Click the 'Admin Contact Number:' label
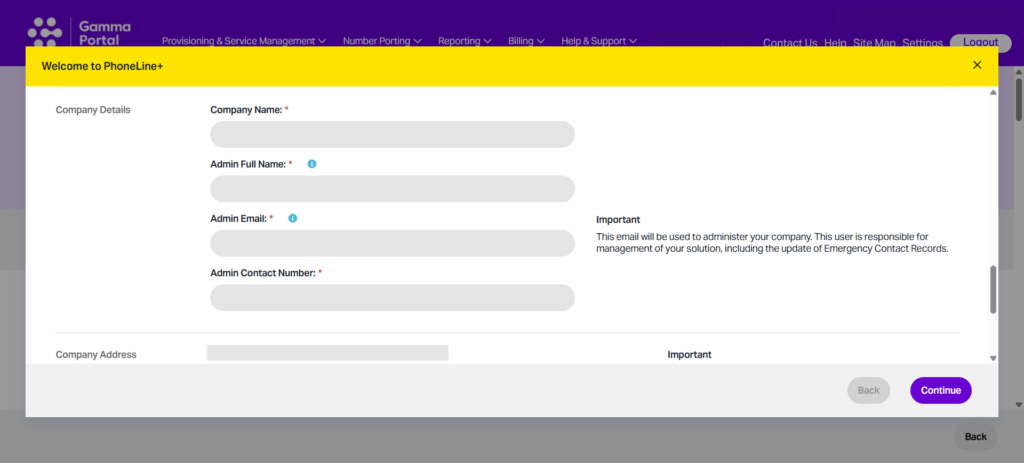Image resolution: width=1024 pixels, height=463 pixels. [x=263, y=273]
